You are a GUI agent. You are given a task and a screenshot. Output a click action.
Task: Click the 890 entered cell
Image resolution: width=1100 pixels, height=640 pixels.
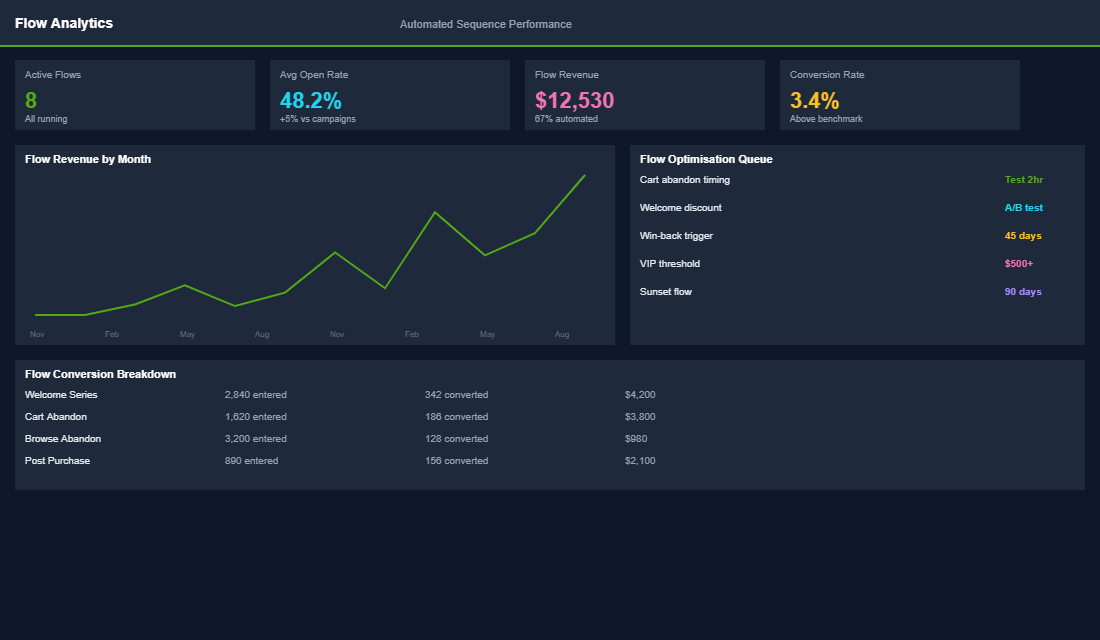point(251,461)
